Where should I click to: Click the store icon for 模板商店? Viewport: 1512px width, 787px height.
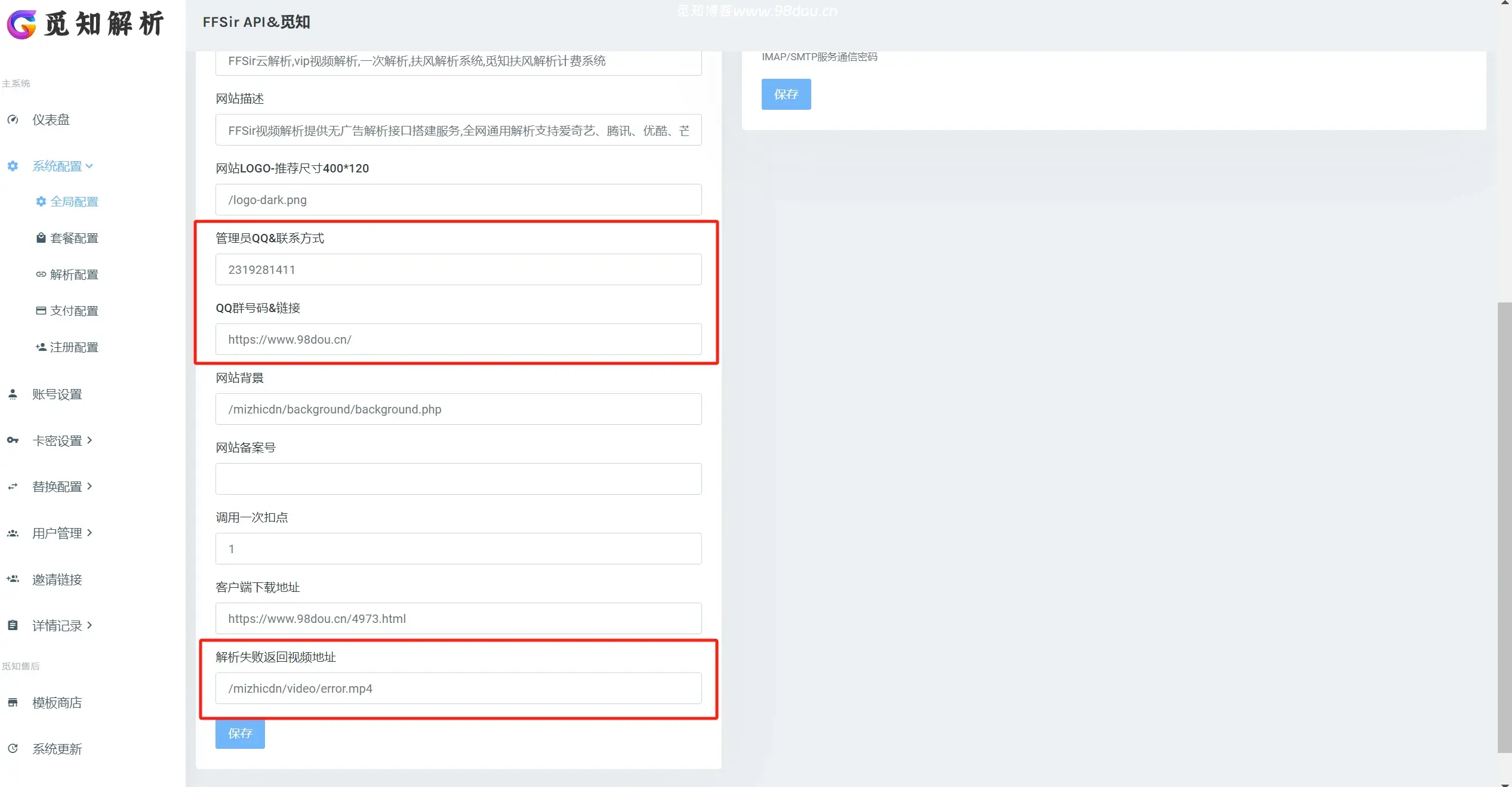pyautogui.click(x=13, y=703)
